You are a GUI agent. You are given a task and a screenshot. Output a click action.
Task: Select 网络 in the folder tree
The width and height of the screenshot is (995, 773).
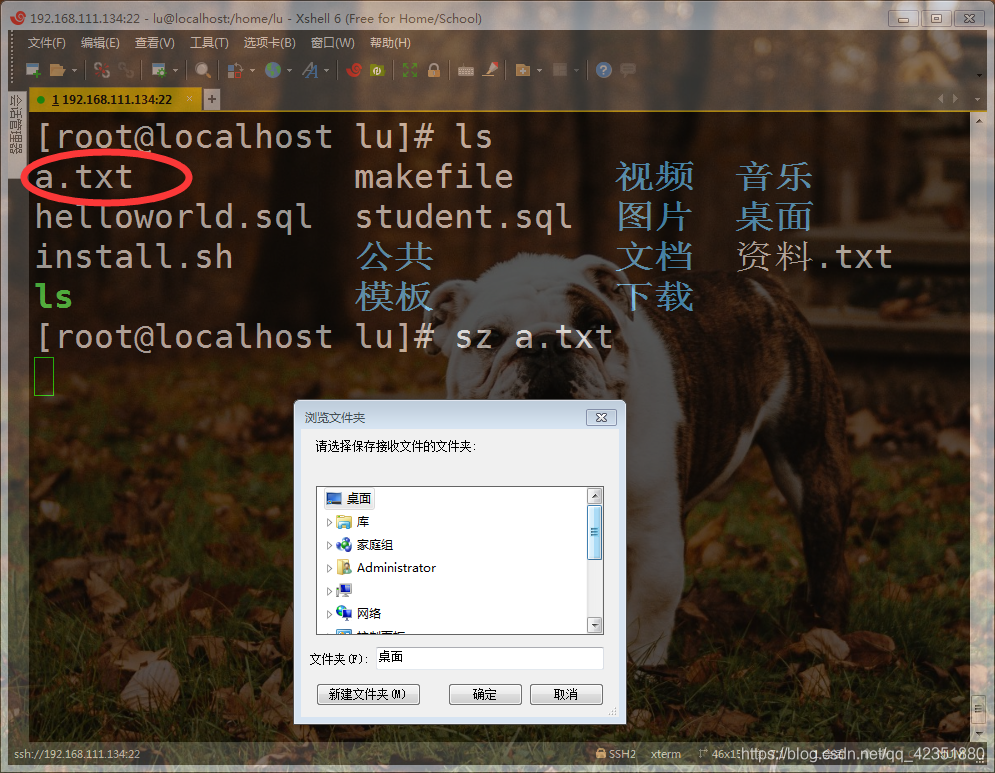pyautogui.click(x=368, y=613)
